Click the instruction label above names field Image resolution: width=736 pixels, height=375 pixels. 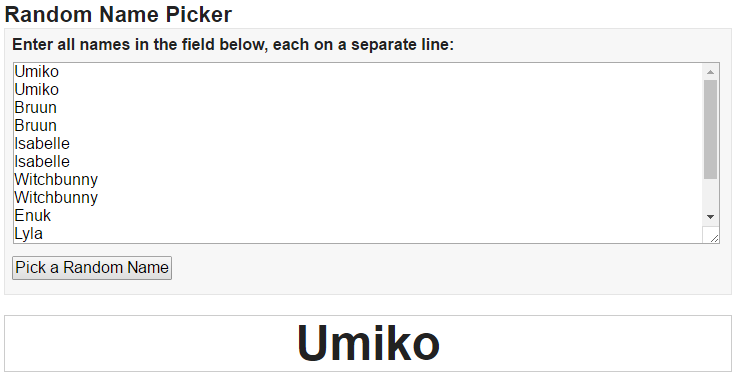coord(233,45)
